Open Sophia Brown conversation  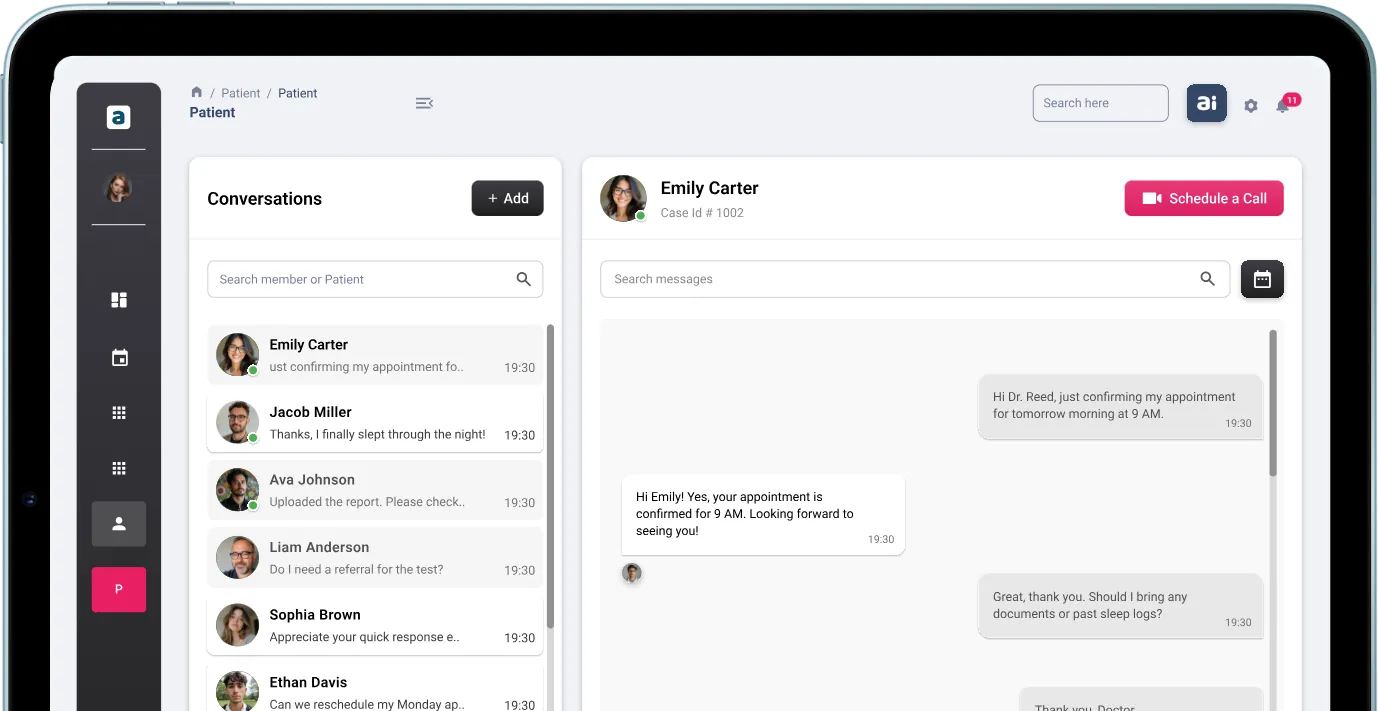(375, 625)
